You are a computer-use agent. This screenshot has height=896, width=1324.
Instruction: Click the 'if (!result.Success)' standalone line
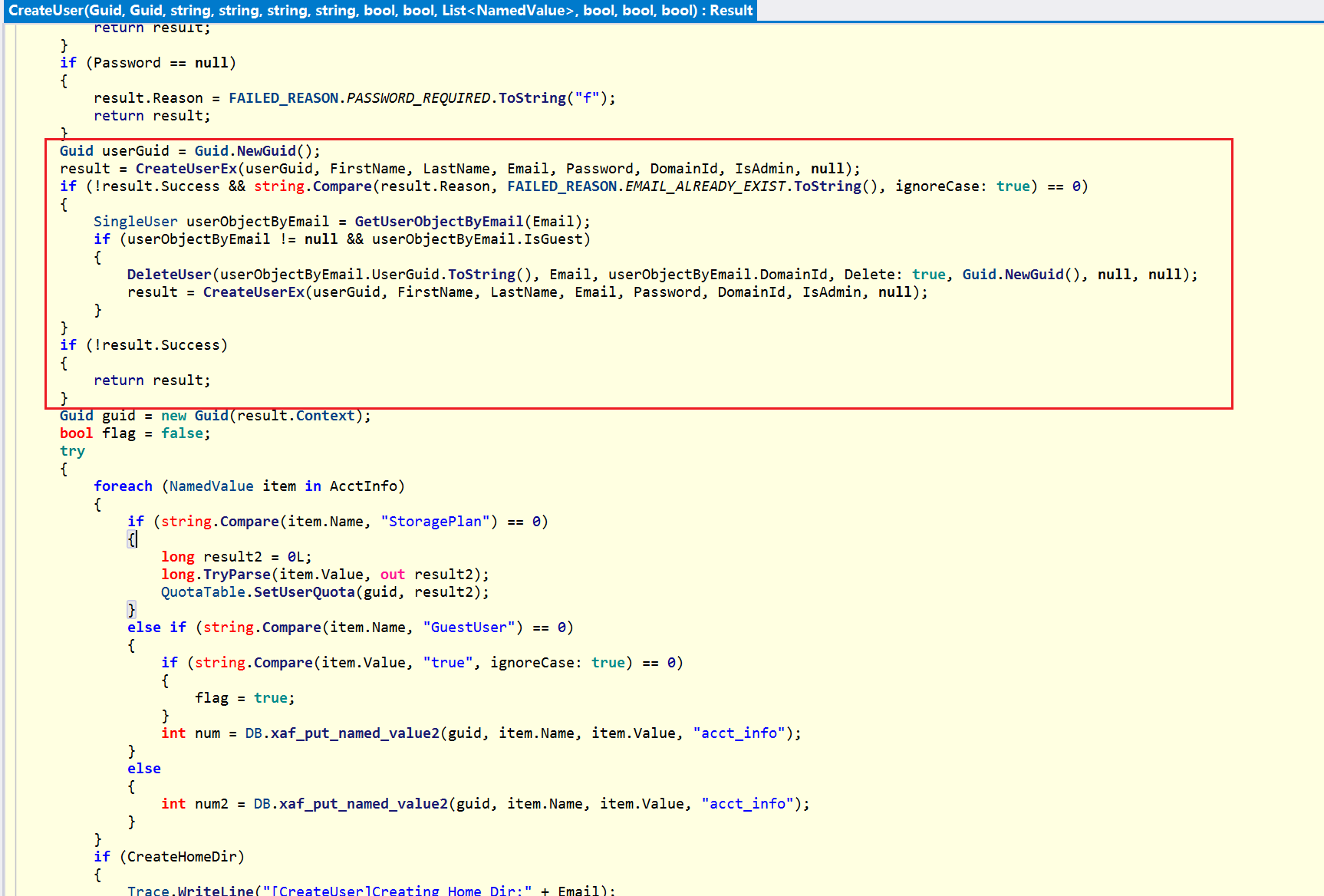pyautogui.click(x=143, y=345)
